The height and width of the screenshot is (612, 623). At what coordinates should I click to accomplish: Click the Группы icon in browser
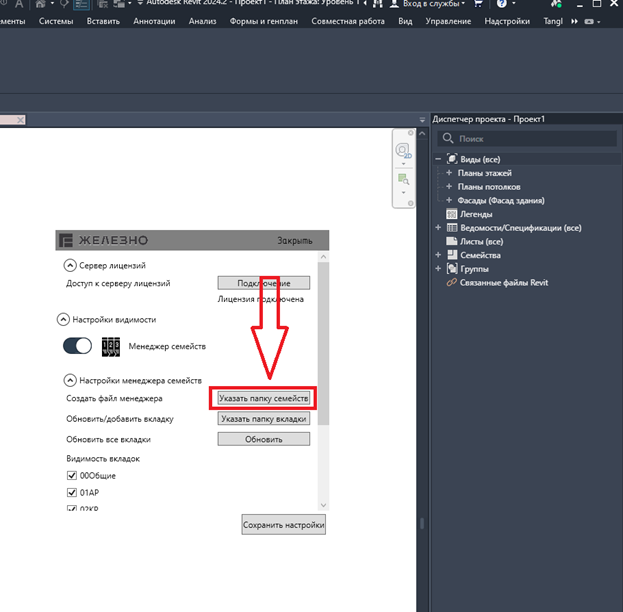point(452,269)
